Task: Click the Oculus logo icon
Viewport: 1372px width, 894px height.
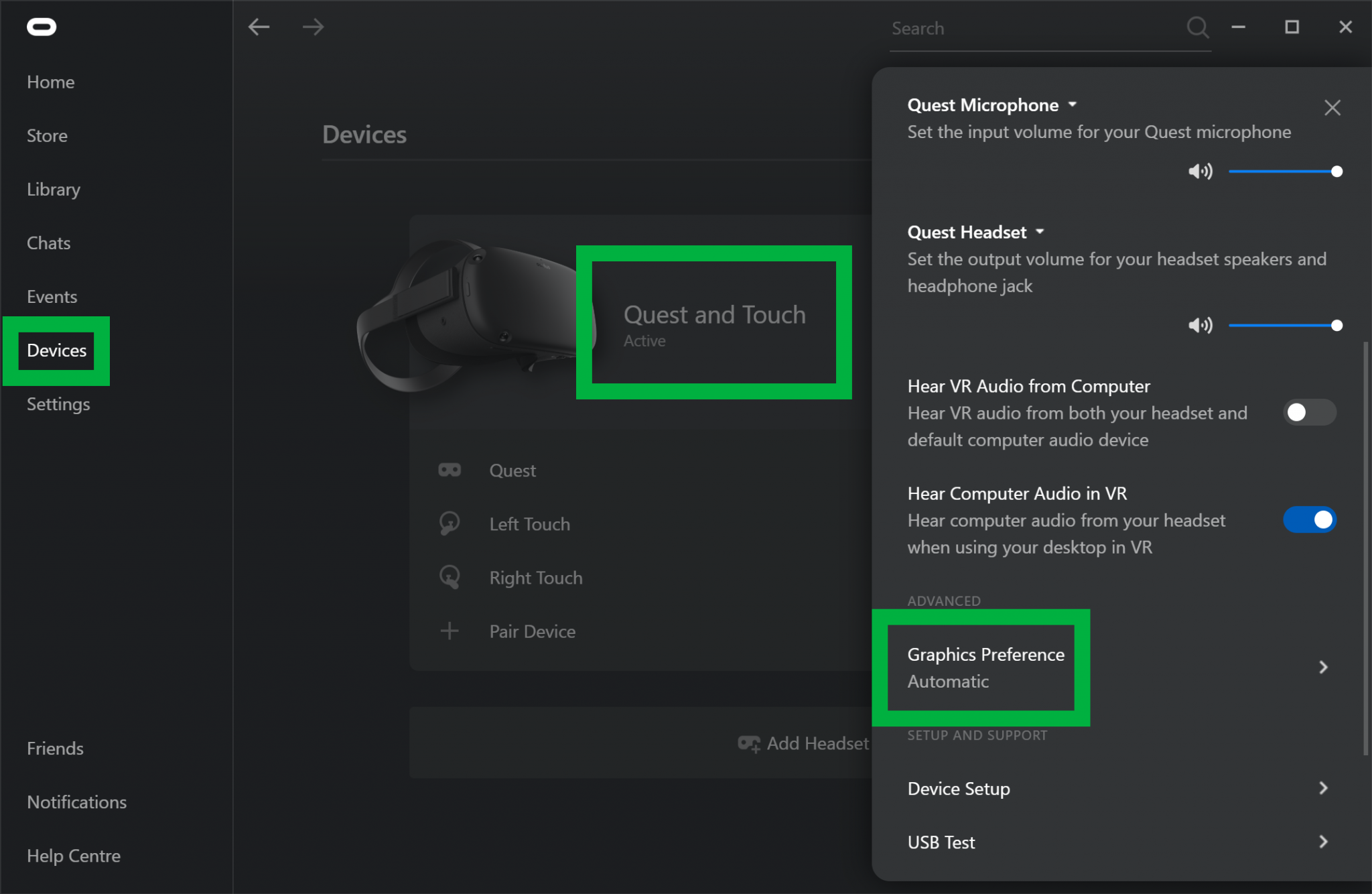Action: click(x=42, y=27)
